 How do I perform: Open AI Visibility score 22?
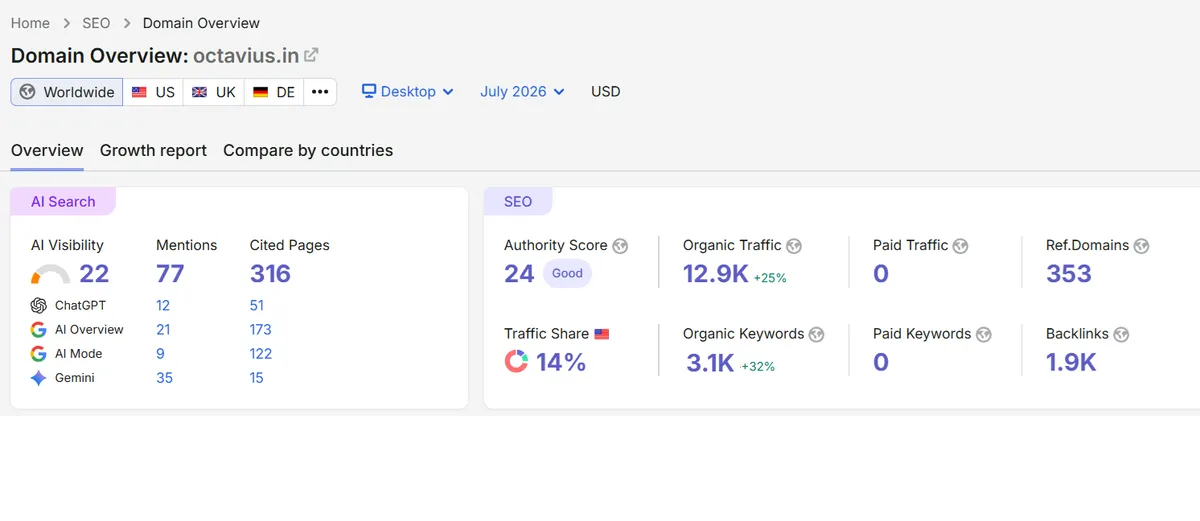point(94,274)
